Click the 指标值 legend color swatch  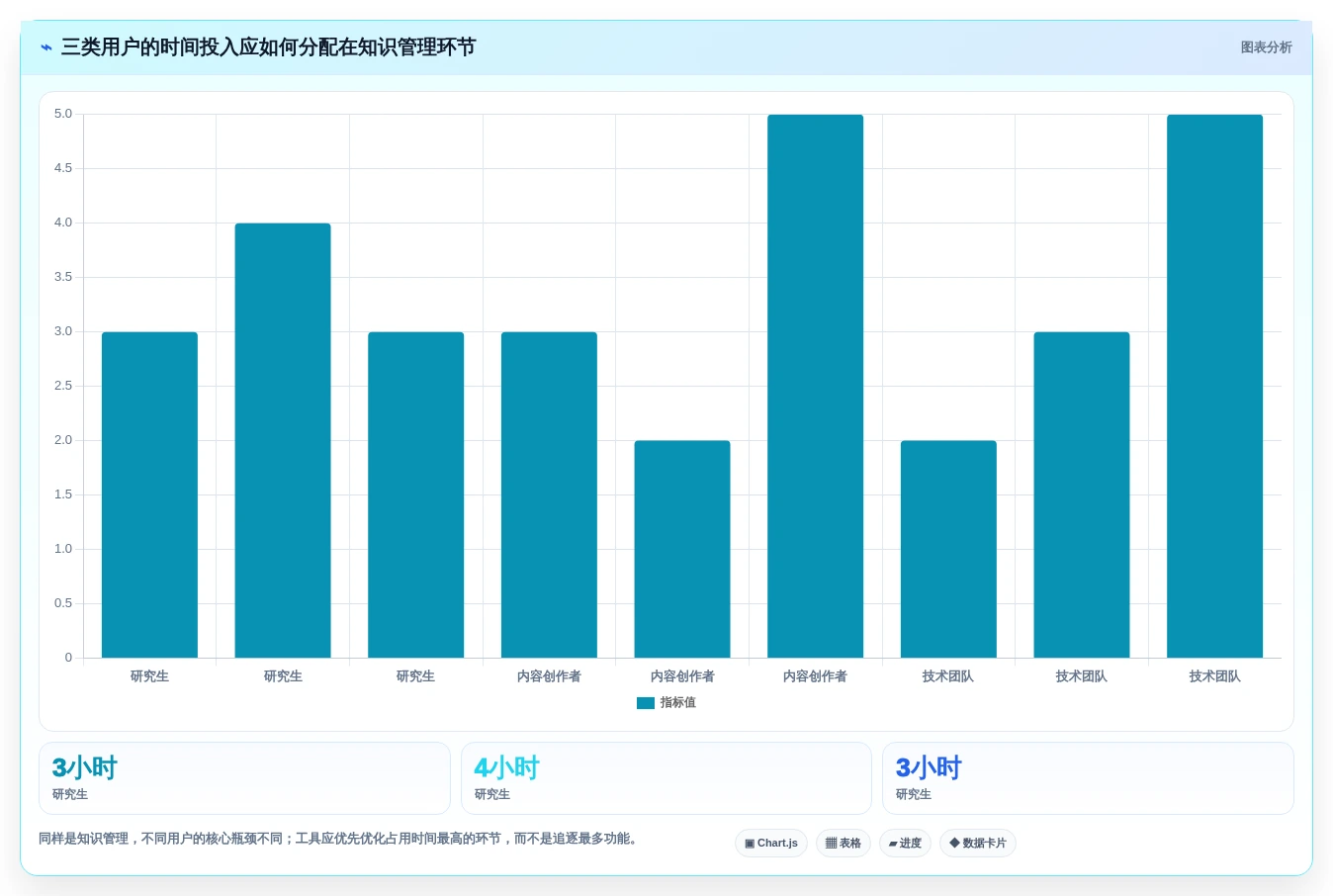[x=646, y=703]
